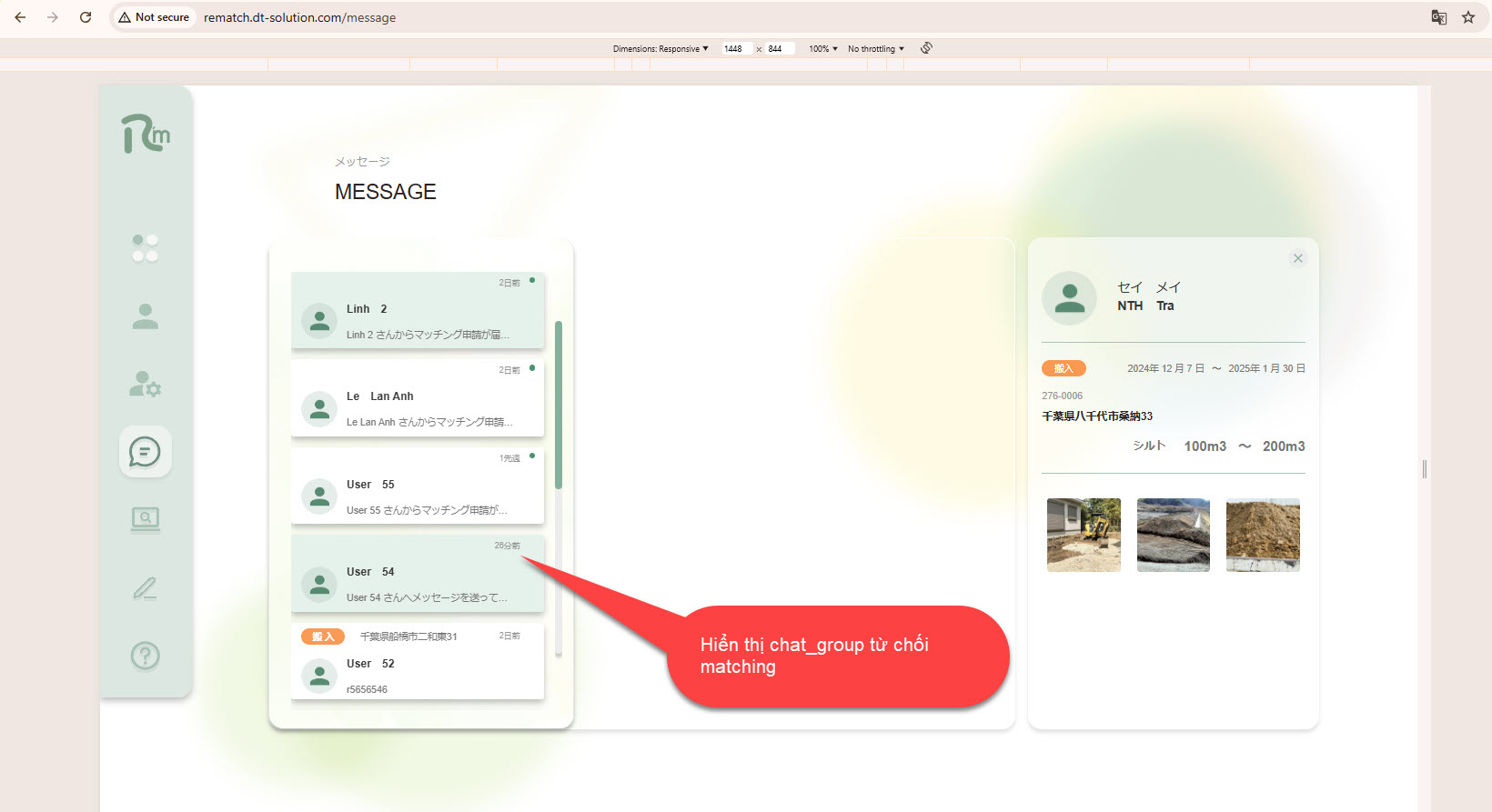The image size is (1492, 812).
Task: Open the No throttling dropdown
Action: point(875,49)
